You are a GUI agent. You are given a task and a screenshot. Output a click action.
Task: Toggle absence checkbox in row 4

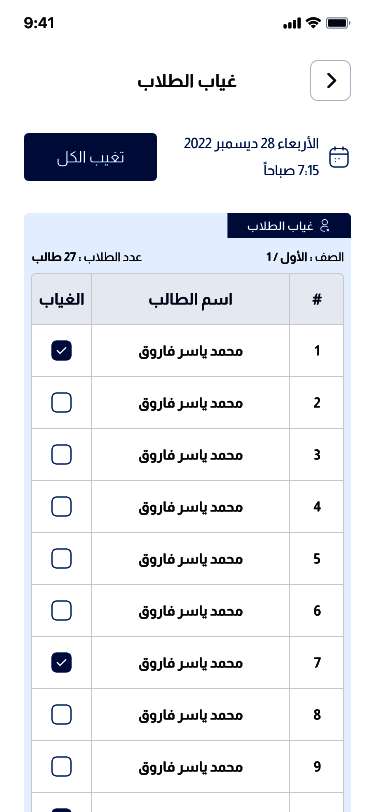click(61, 506)
